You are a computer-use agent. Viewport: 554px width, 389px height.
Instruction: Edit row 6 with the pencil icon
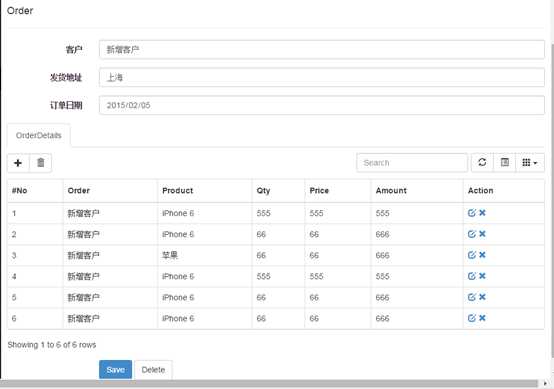pos(472,318)
